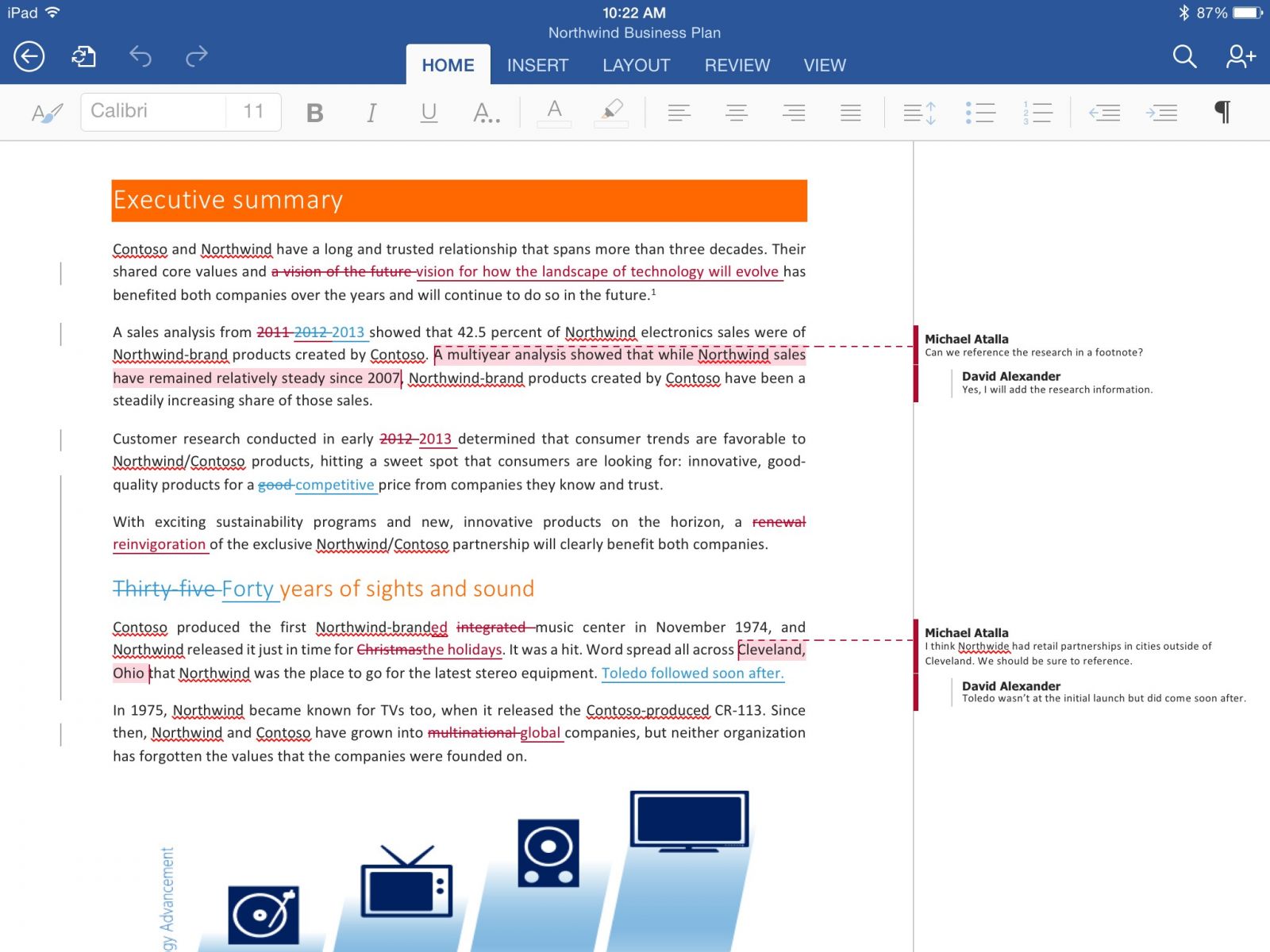Open line spacing options
This screenshot has width=1270, height=952.
[920, 113]
